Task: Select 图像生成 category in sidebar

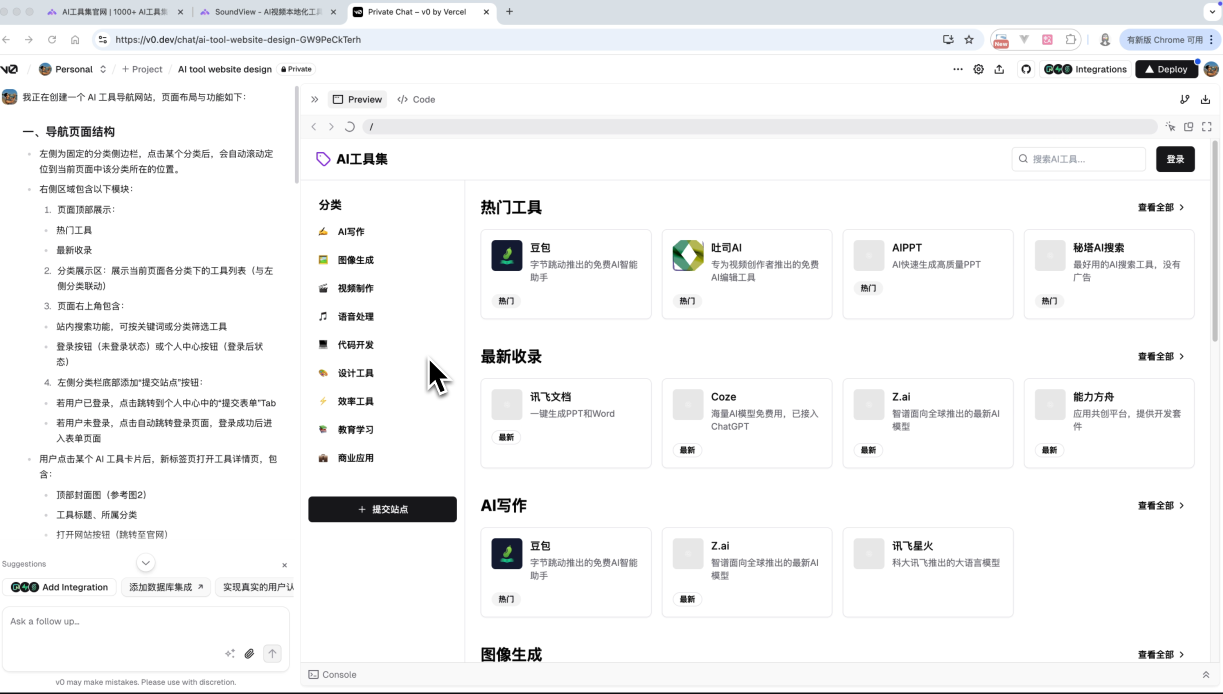Action: pos(355,260)
